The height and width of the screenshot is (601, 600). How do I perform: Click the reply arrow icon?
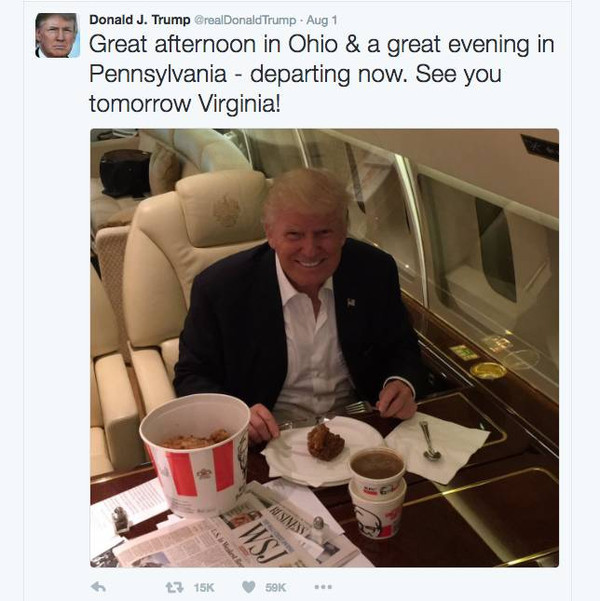(x=98, y=587)
